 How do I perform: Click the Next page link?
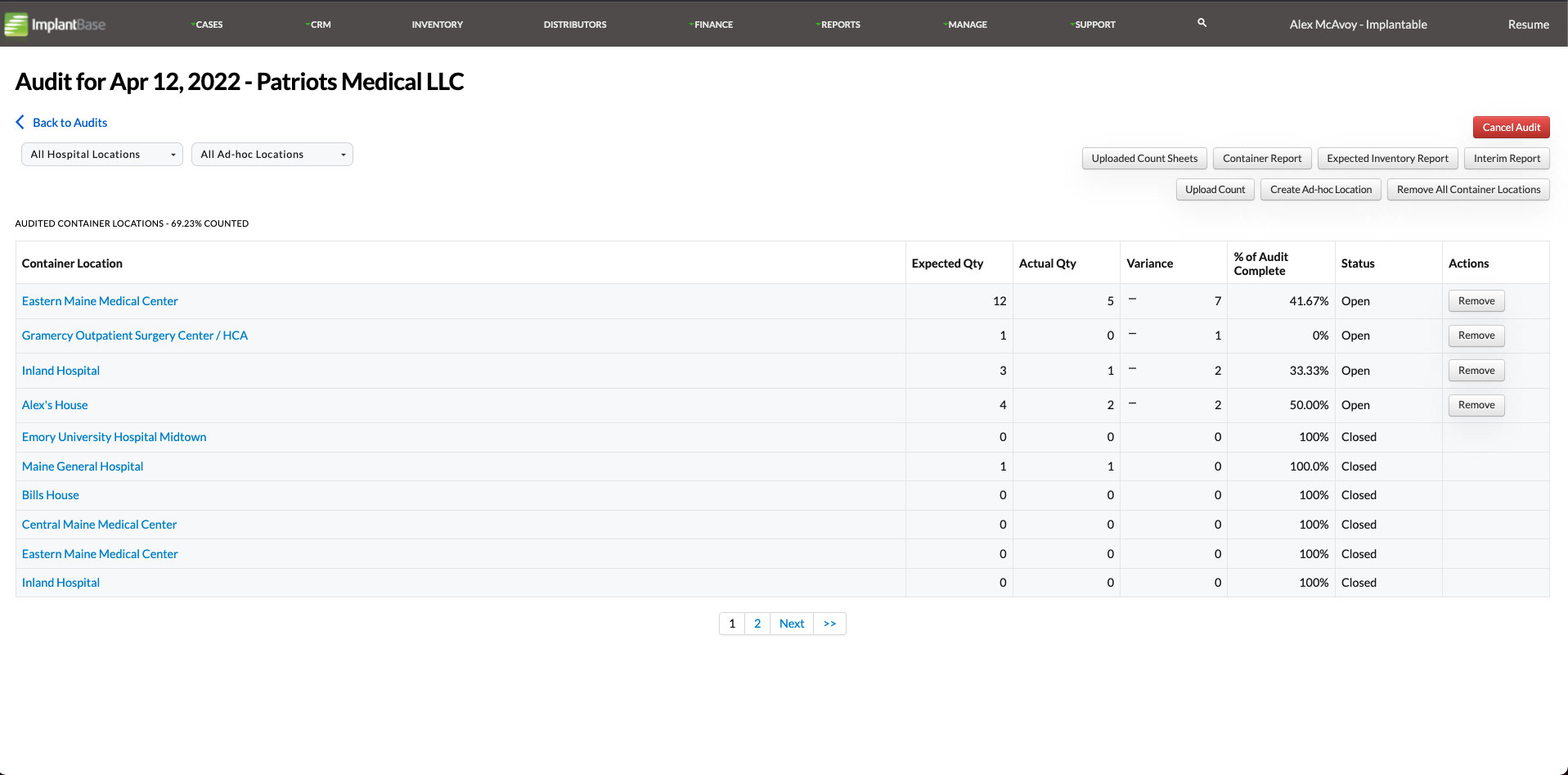click(792, 624)
